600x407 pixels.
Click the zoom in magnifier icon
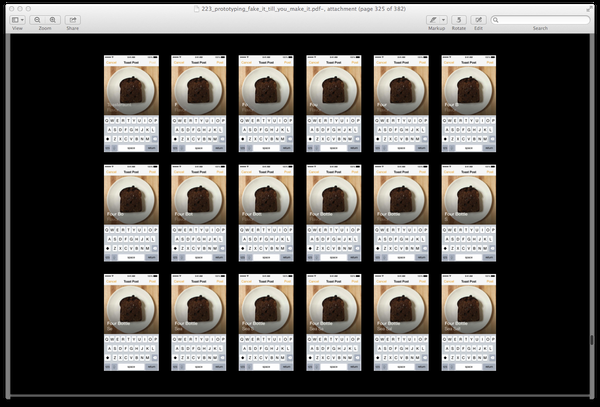[x=53, y=20]
